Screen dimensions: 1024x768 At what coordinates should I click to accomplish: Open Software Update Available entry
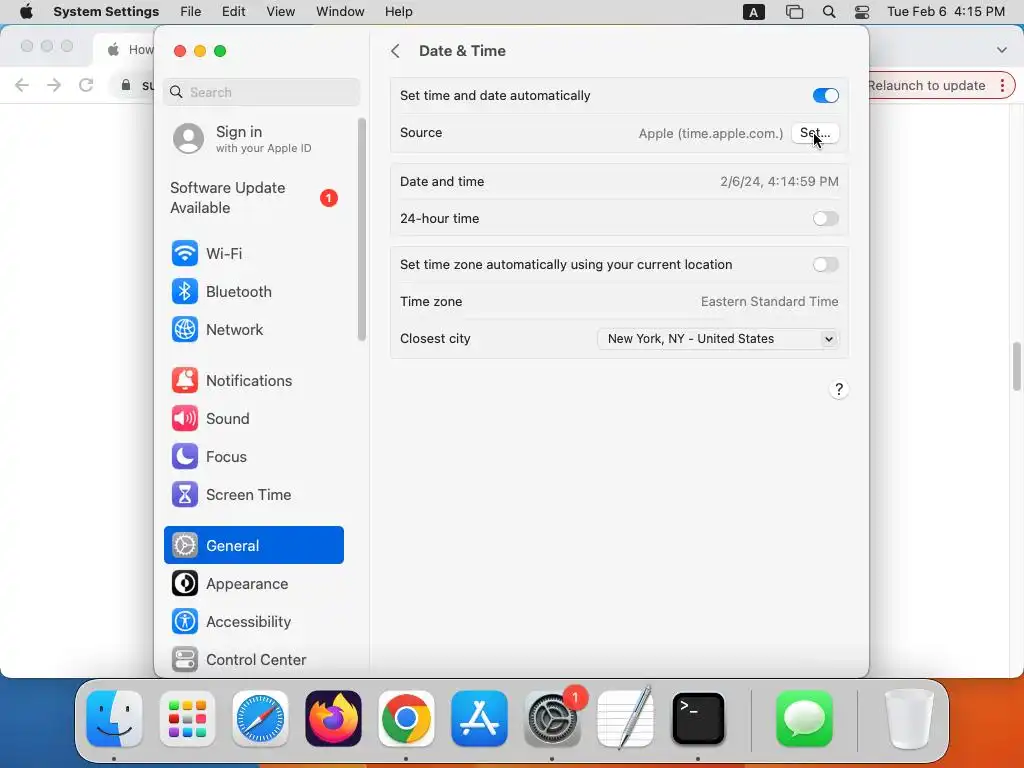(x=253, y=197)
